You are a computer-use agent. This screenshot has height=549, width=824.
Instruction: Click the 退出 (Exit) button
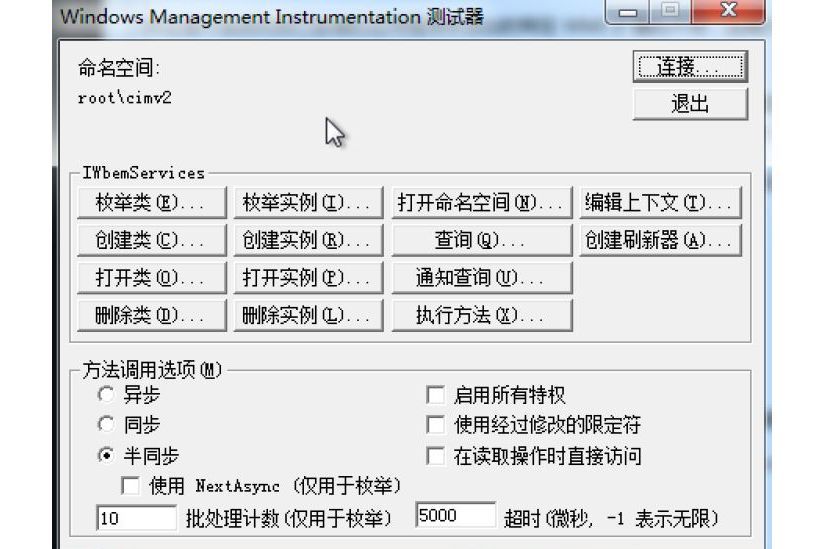690,104
